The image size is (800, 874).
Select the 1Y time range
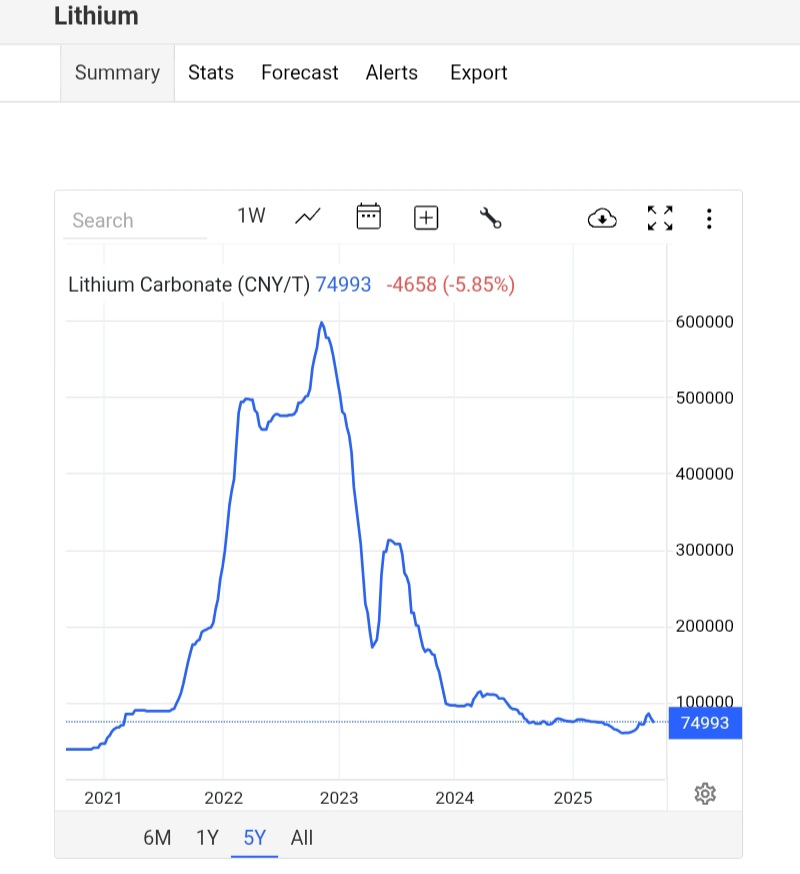click(x=207, y=838)
